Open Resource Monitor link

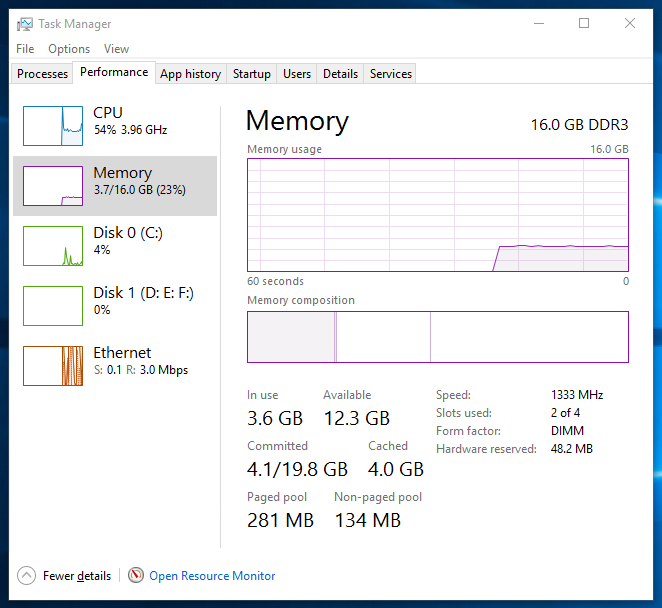212,576
